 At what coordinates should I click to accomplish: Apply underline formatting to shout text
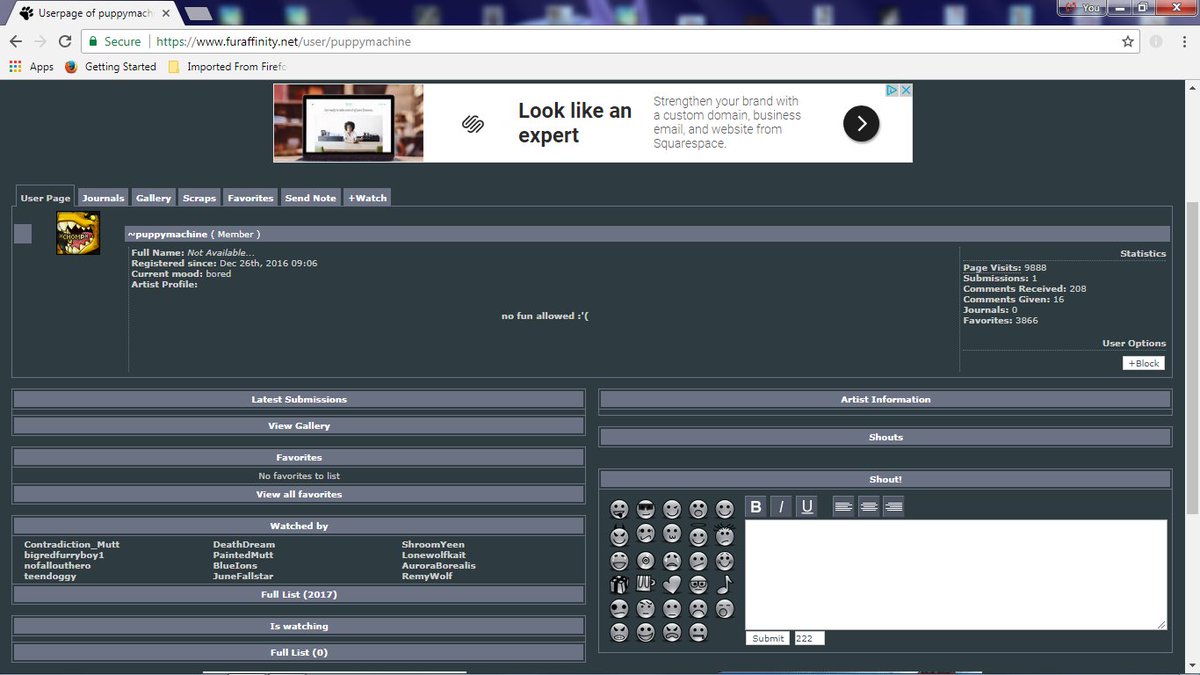tap(807, 506)
